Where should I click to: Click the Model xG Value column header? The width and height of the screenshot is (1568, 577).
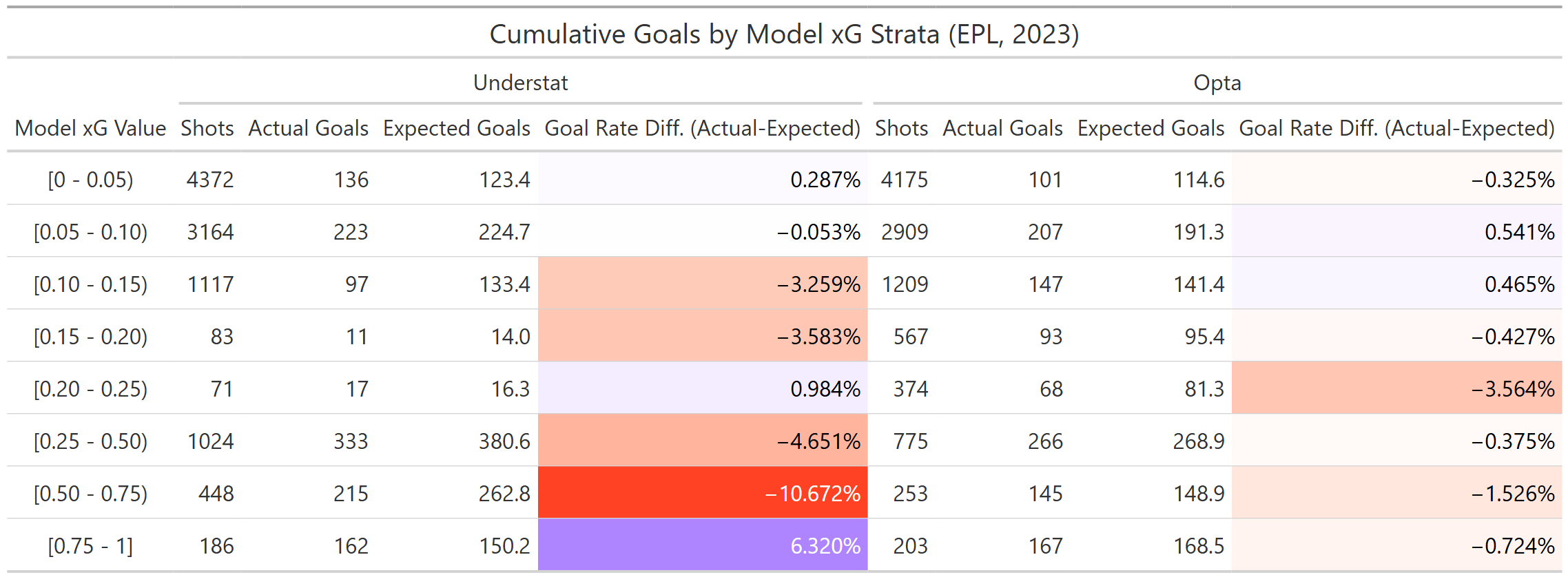[90, 129]
